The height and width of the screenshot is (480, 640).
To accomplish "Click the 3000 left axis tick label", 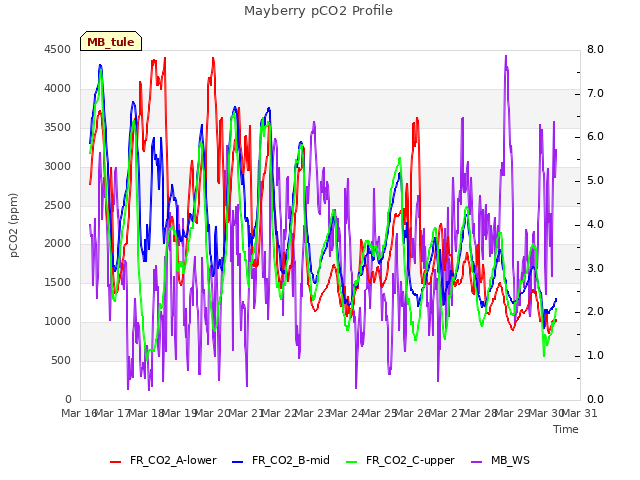I will pos(58,167).
